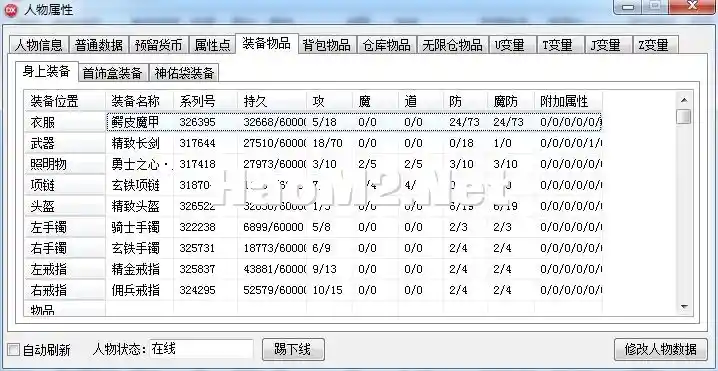Switch to the U变量 tab
The width and height of the screenshot is (718, 371).
pyautogui.click(x=512, y=45)
